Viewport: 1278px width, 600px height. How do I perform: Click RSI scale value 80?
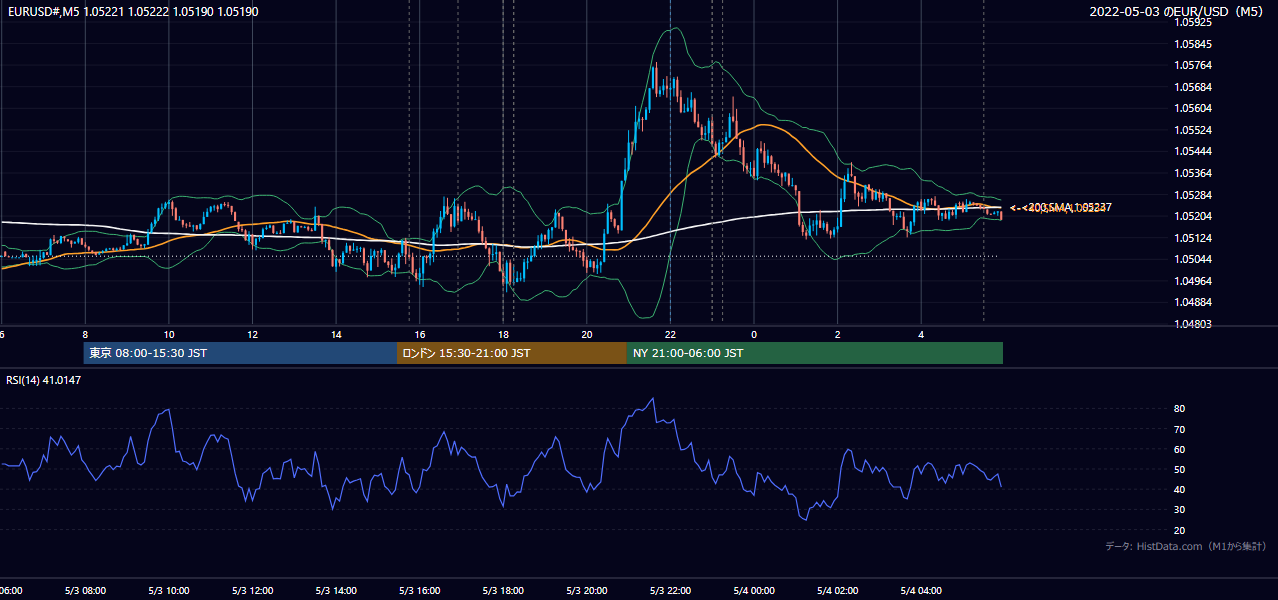(x=1180, y=409)
